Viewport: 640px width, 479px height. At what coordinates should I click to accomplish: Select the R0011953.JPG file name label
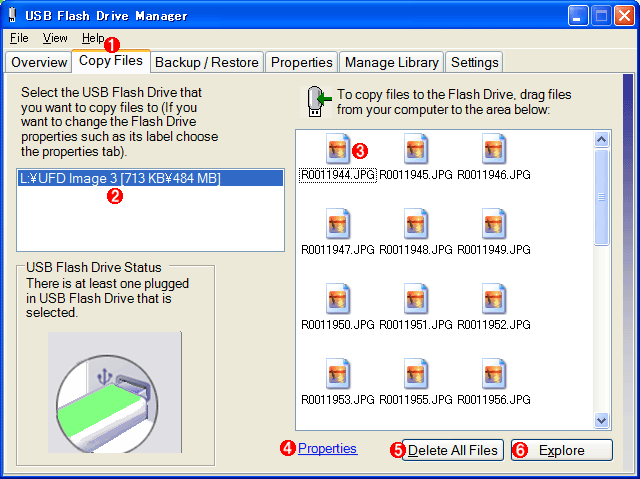338,400
